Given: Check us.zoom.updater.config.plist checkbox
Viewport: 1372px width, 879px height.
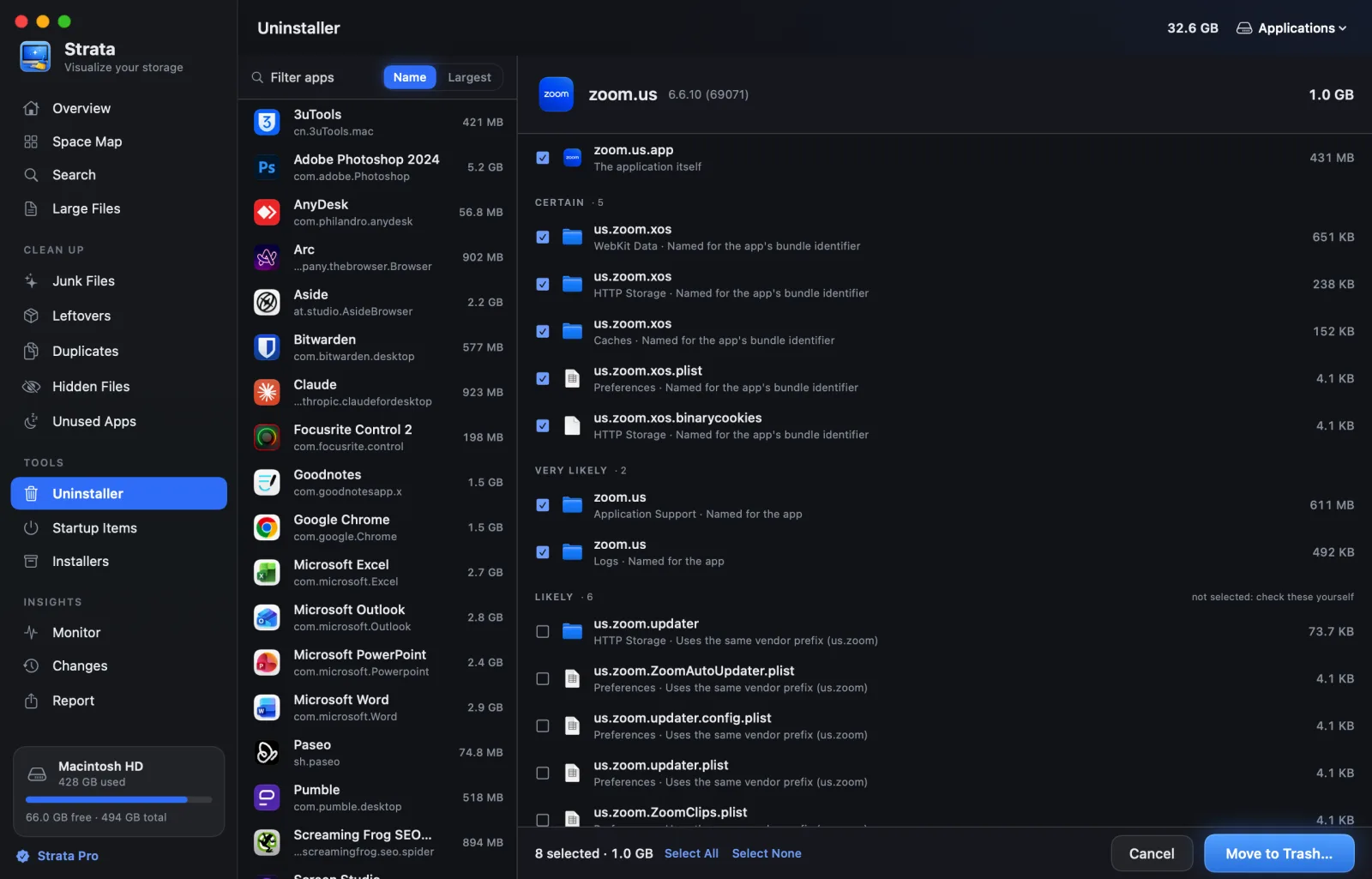Looking at the screenshot, I should (x=543, y=725).
